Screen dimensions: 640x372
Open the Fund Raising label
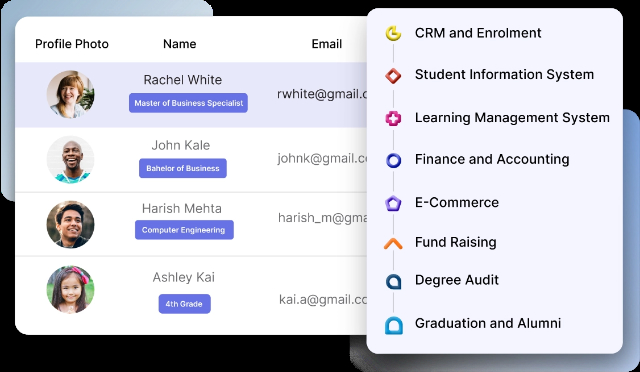pyautogui.click(x=456, y=242)
